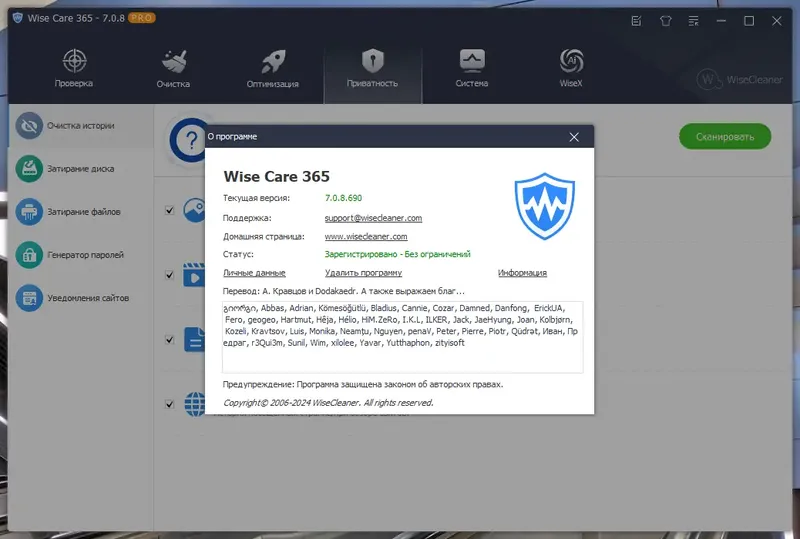Click the document history icon
This screenshot has height=539, width=800.
194,339
